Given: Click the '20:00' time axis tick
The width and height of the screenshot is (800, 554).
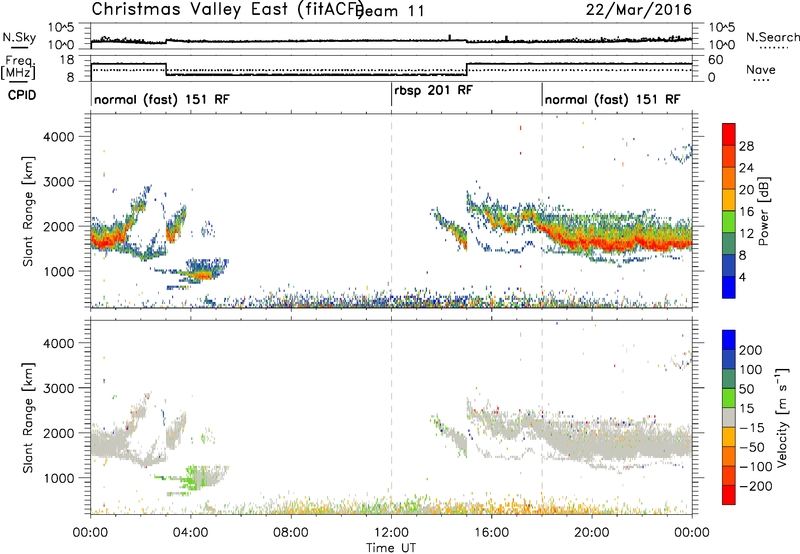Looking at the screenshot, I should coord(592,533).
